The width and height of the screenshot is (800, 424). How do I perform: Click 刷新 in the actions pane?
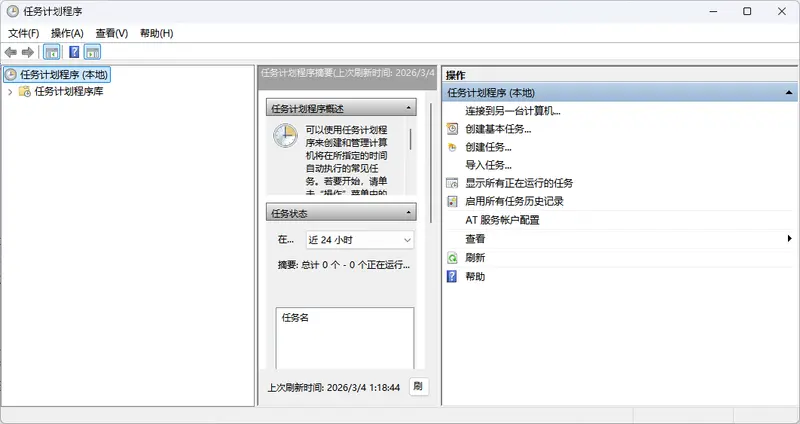pos(475,258)
